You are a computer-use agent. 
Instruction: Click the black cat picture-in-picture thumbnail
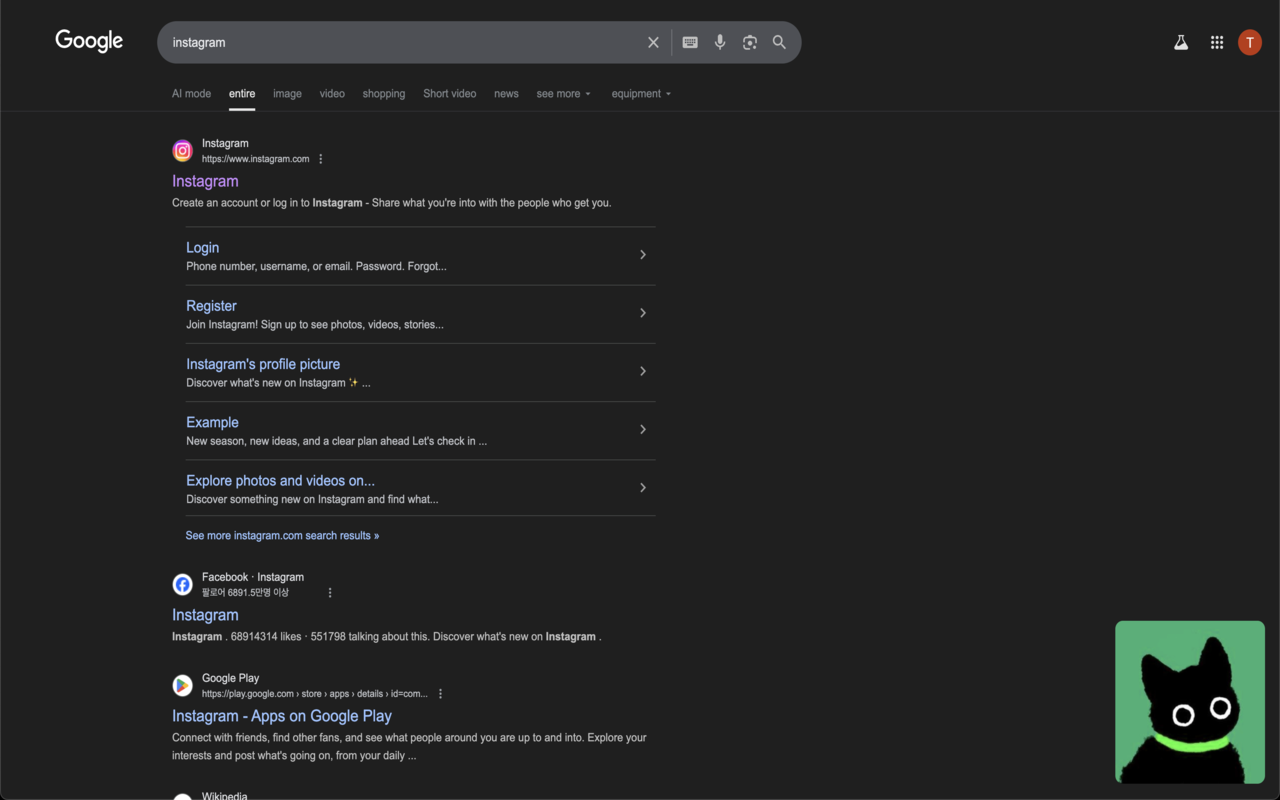[x=1190, y=702]
